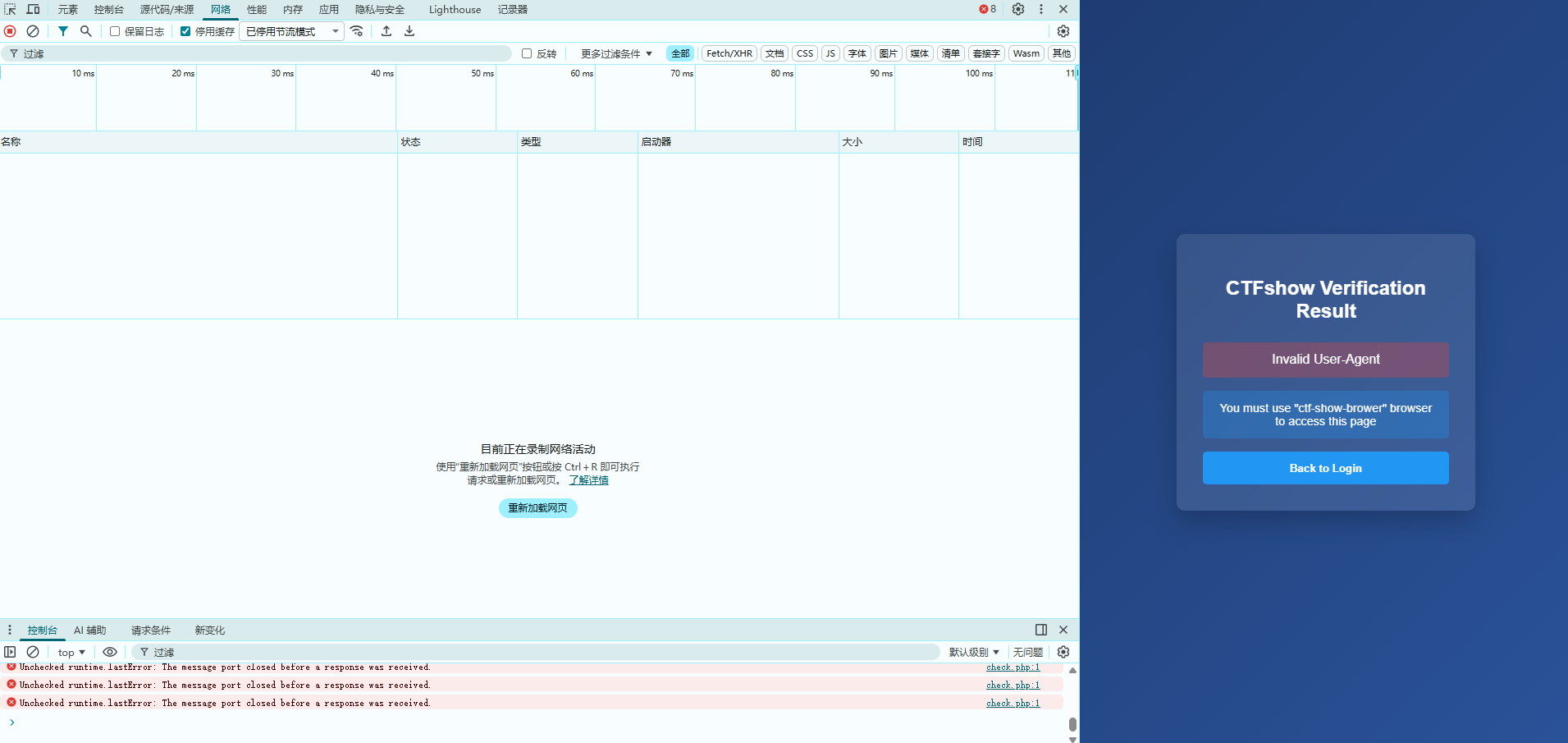Filter requests by 其他

point(1062,53)
